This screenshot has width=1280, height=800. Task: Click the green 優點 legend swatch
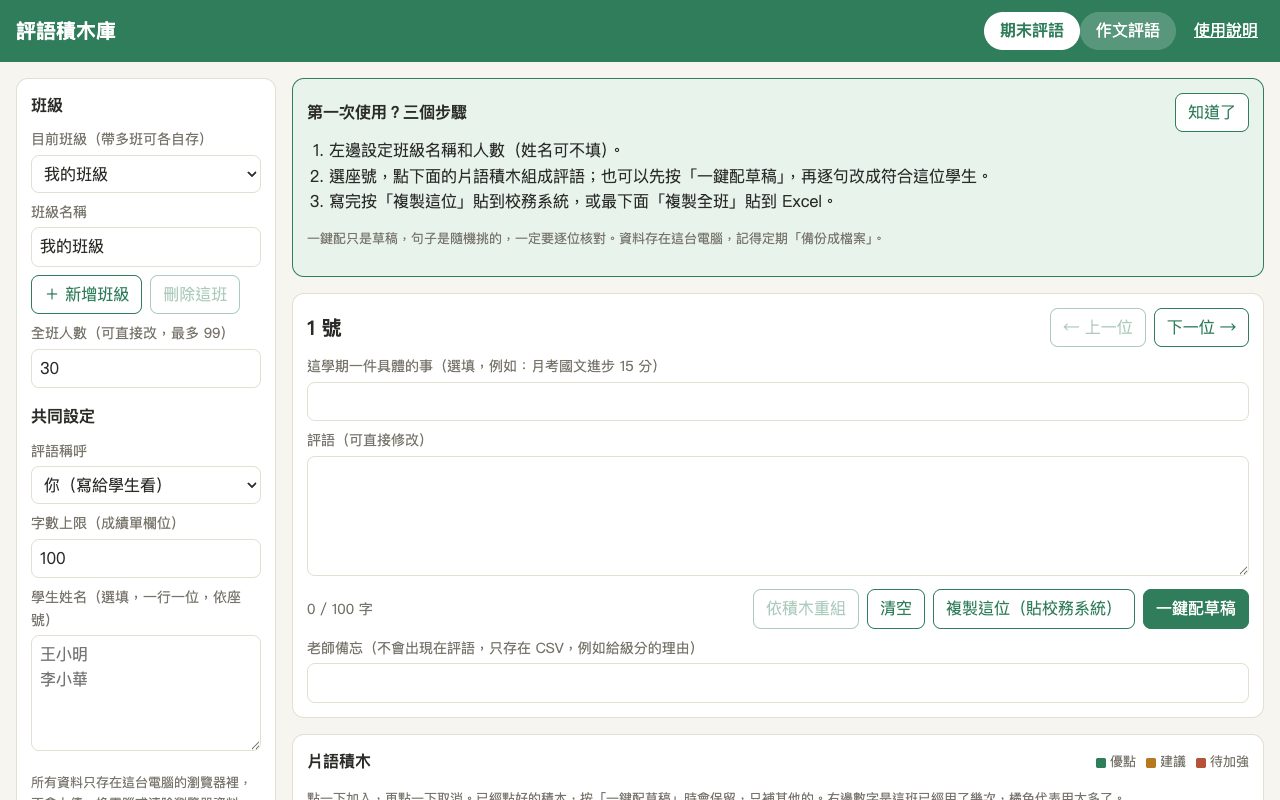(x=1101, y=762)
